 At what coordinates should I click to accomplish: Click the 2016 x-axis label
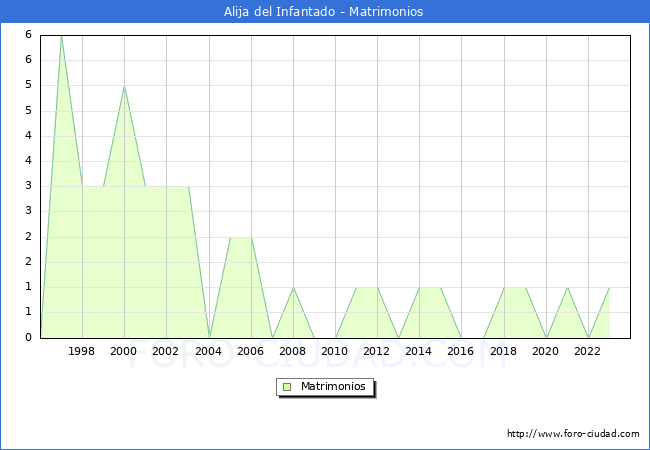point(461,351)
